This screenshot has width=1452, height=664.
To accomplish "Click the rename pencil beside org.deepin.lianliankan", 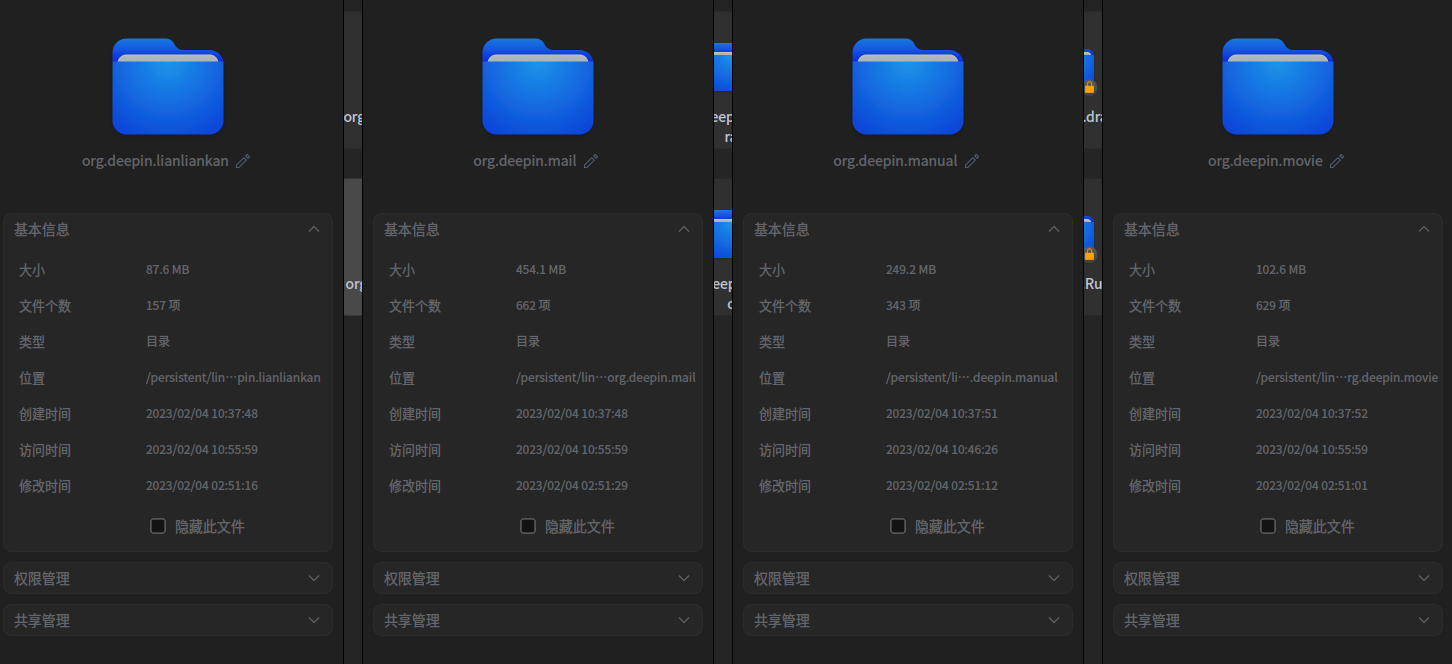I will click(x=243, y=160).
